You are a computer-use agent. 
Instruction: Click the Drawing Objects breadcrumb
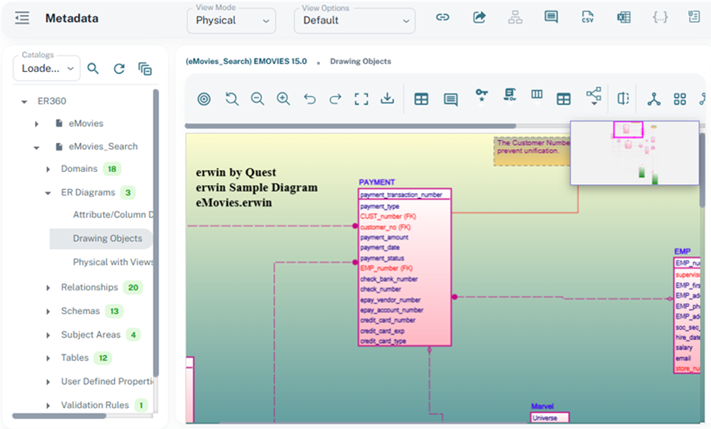(x=360, y=61)
